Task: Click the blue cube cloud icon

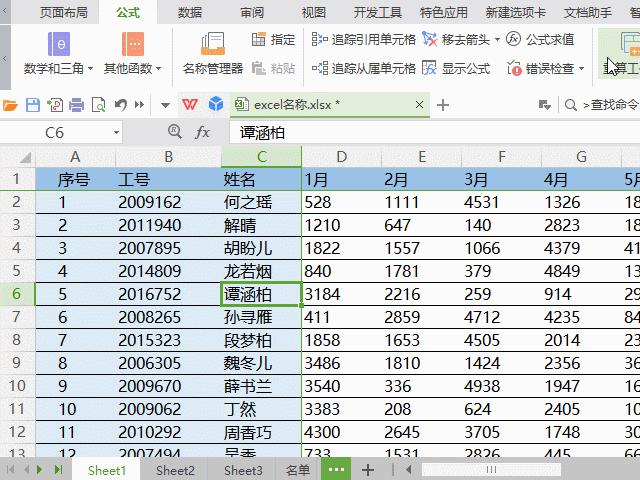Action: click(x=216, y=104)
